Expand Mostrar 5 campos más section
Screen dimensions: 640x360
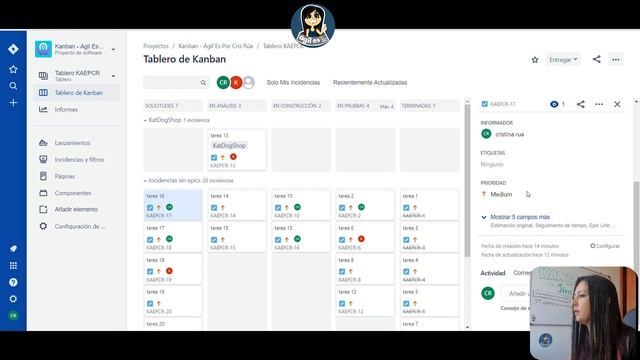(520, 217)
